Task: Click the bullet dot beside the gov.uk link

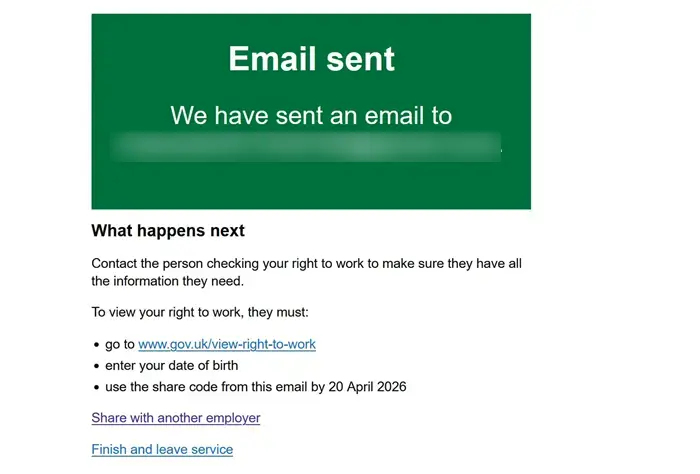Action: pos(96,344)
